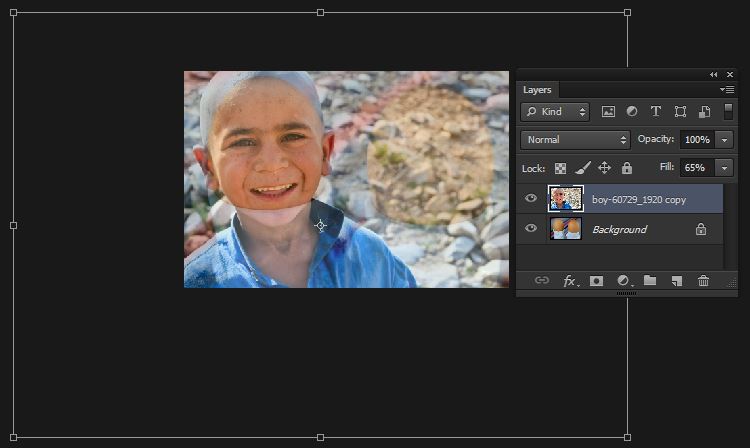Screen dimensions: 750x448
Task: Select the Background layer thumbnail
Action: 565,229
